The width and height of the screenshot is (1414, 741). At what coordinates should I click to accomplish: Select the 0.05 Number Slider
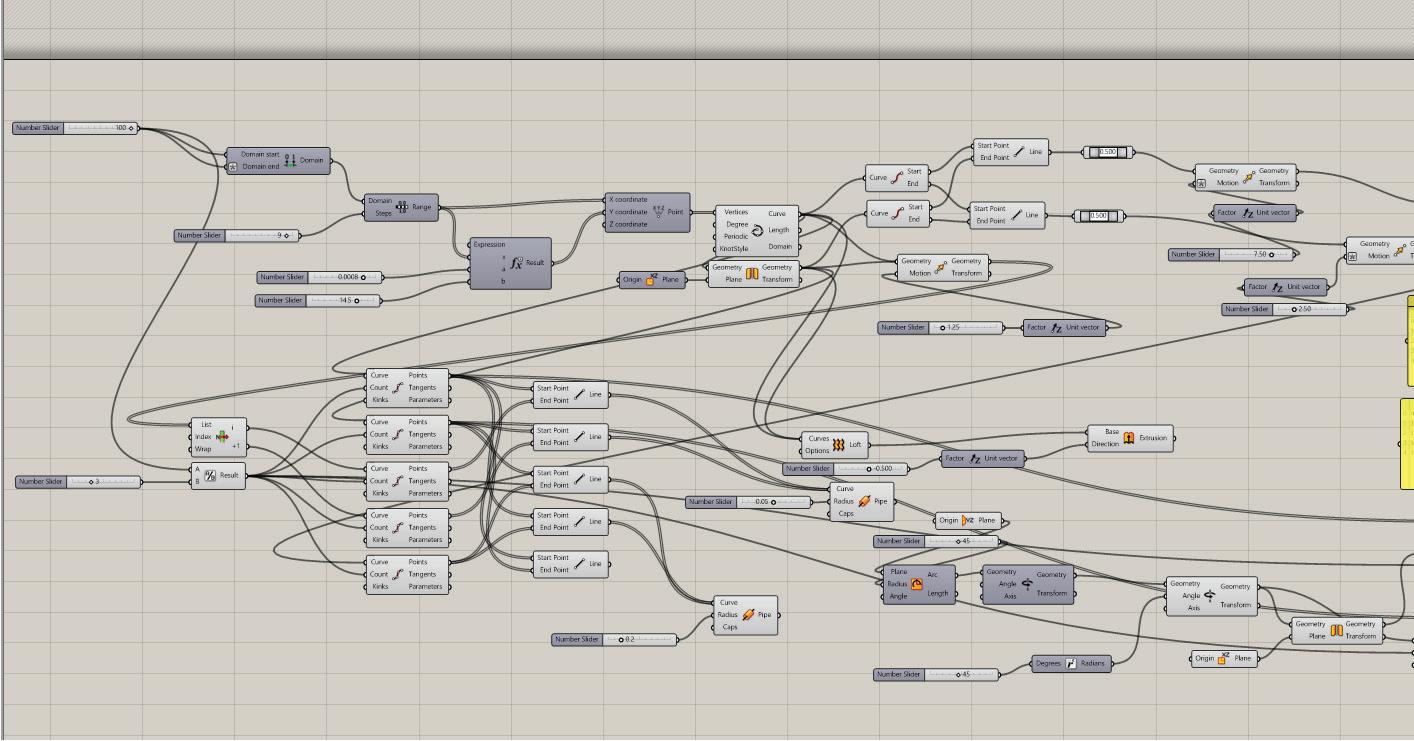point(748,502)
